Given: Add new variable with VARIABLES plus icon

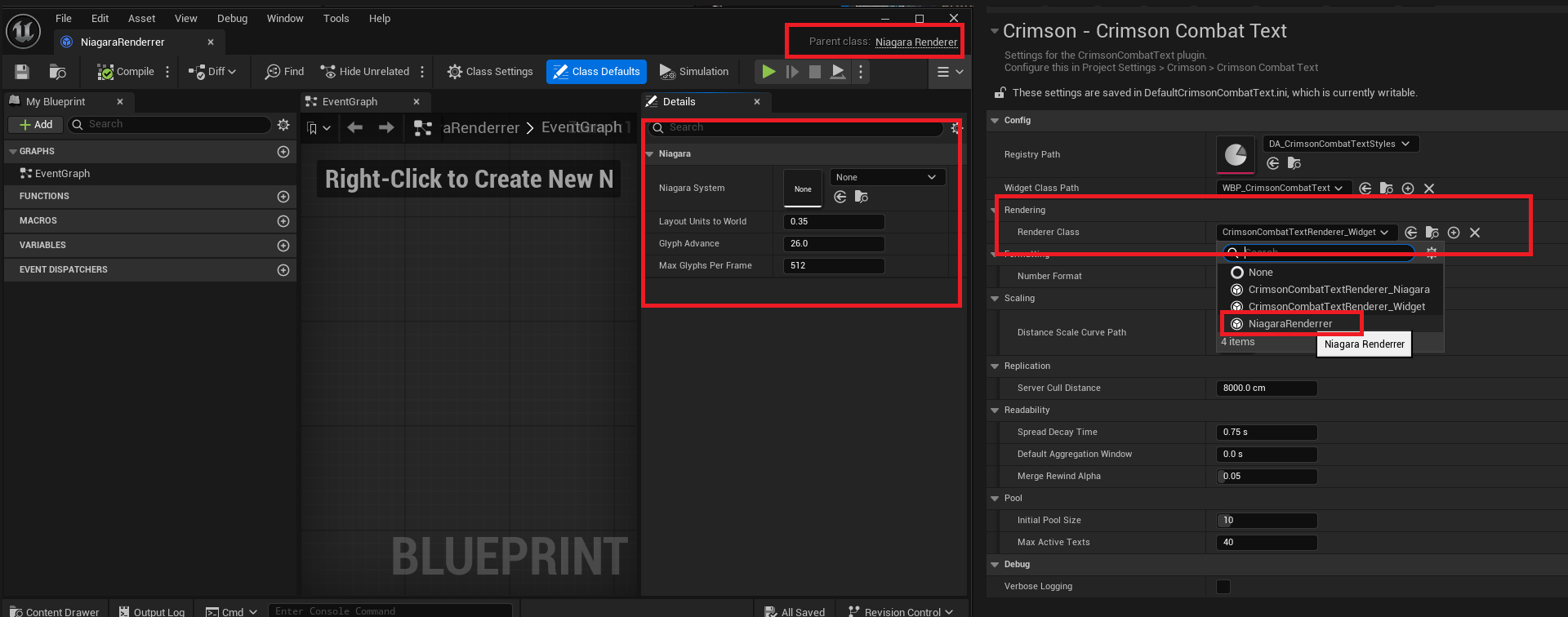Looking at the screenshot, I should point(283,246).
